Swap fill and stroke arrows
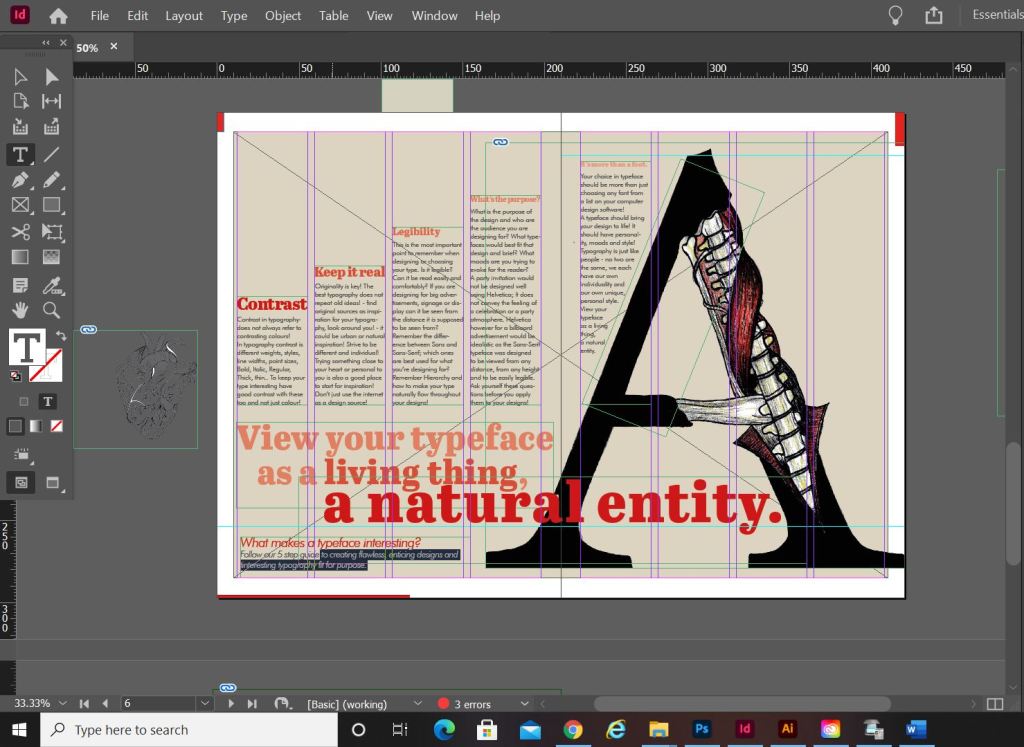 [60, 336]
